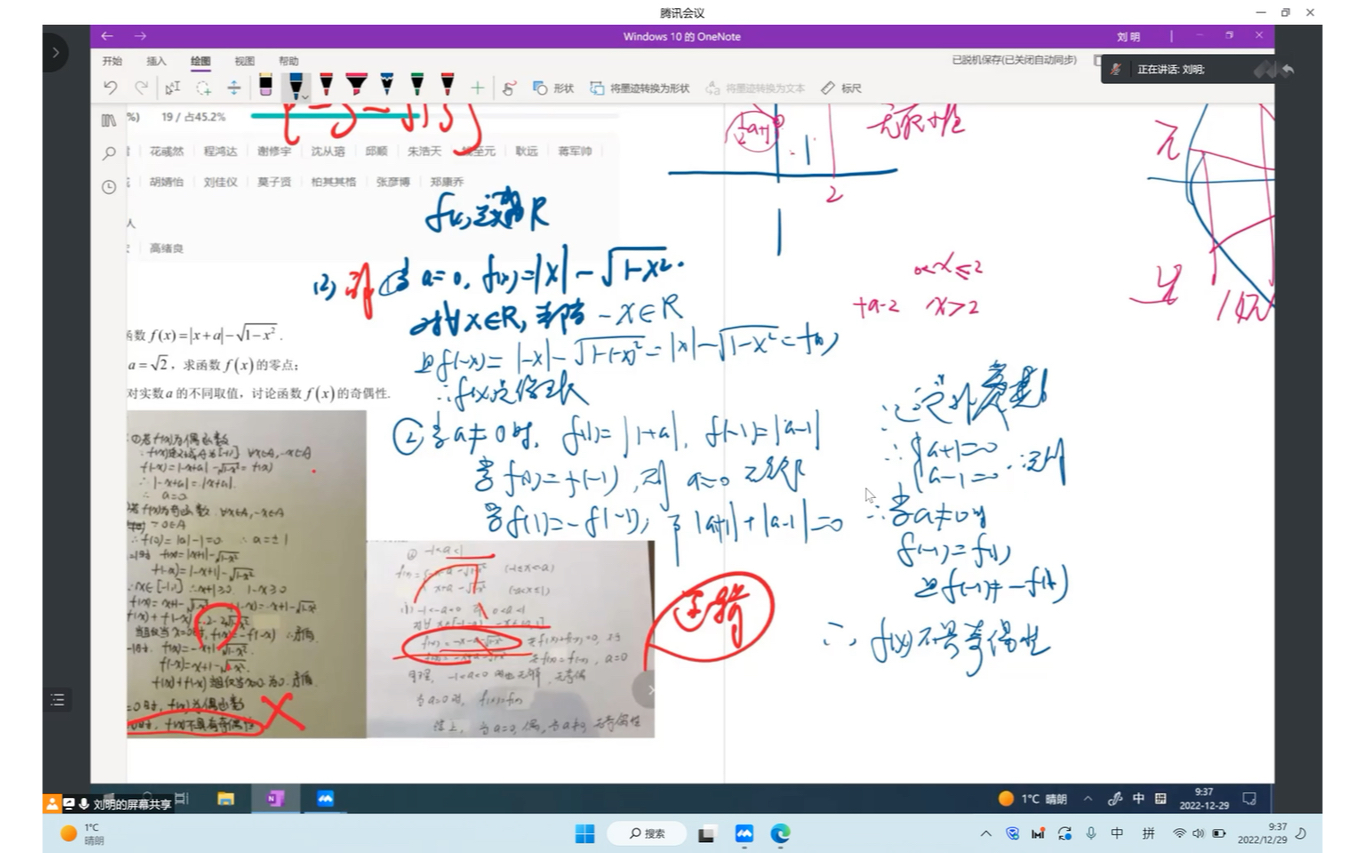
Task: Show notebooks navigation icon in sidebar
Action: coord(109,120)
